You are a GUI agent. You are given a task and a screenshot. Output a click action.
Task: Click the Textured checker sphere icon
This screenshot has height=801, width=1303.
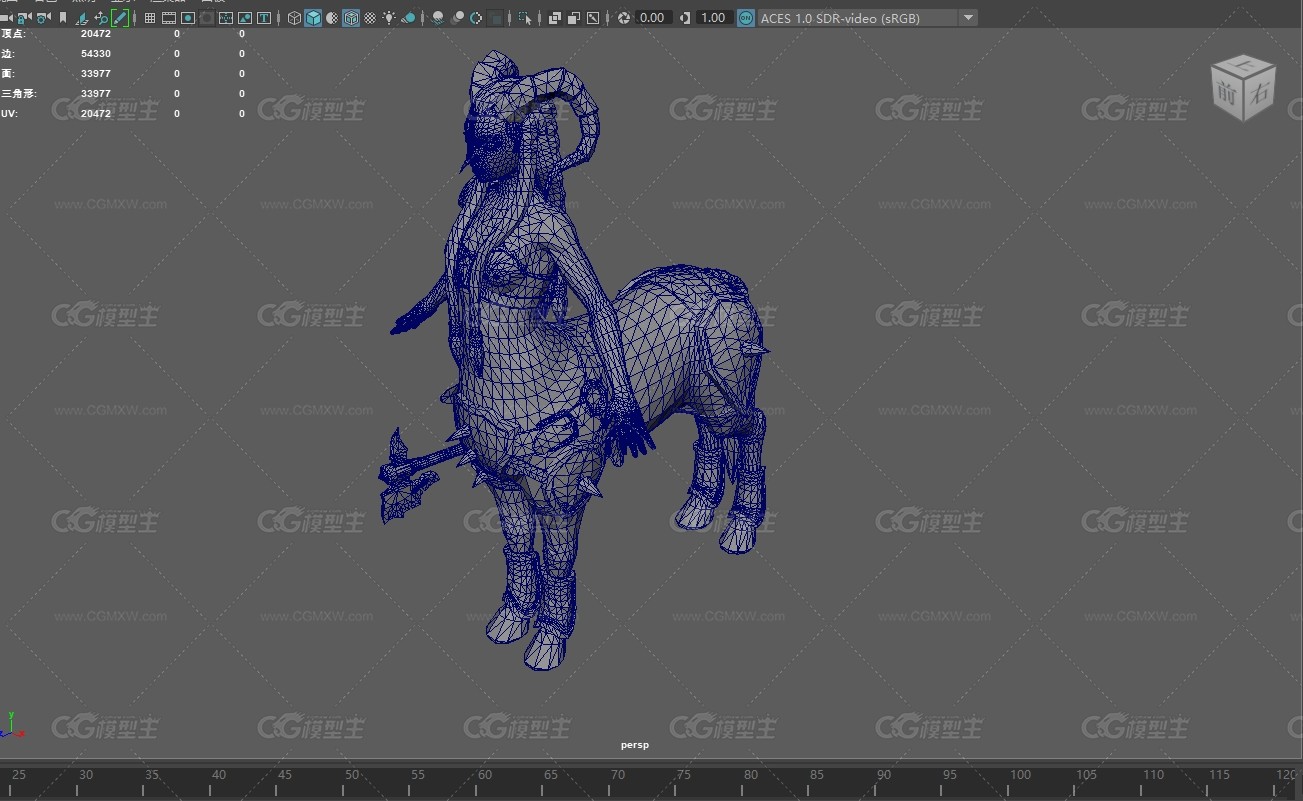(x=370, y=18)
